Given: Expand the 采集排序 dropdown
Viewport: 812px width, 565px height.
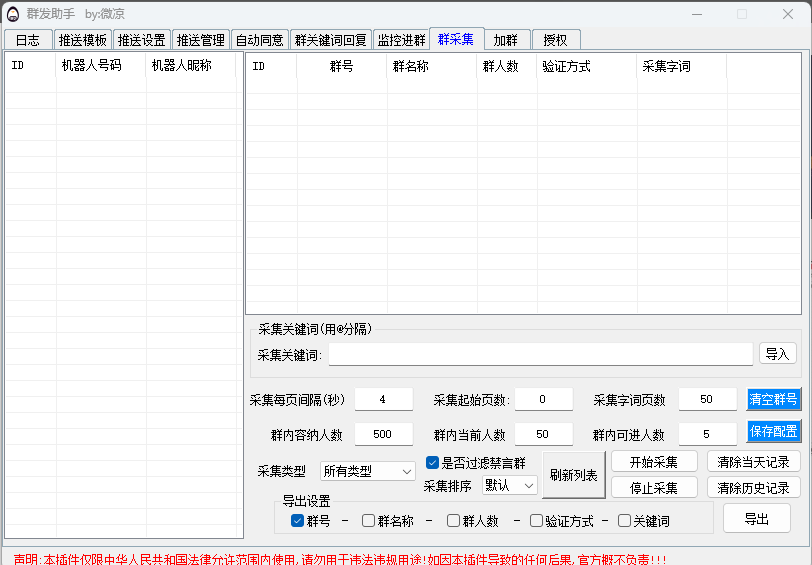Looking at the screenshot, I should (510, 485).
